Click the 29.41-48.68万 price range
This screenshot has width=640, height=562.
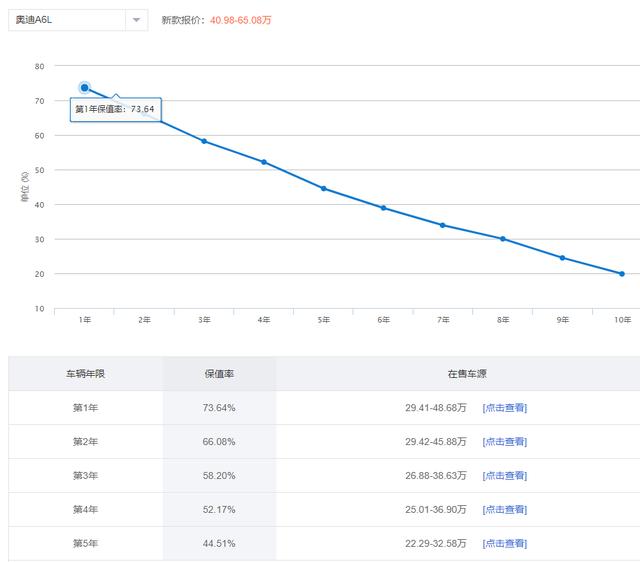[436, 408]
